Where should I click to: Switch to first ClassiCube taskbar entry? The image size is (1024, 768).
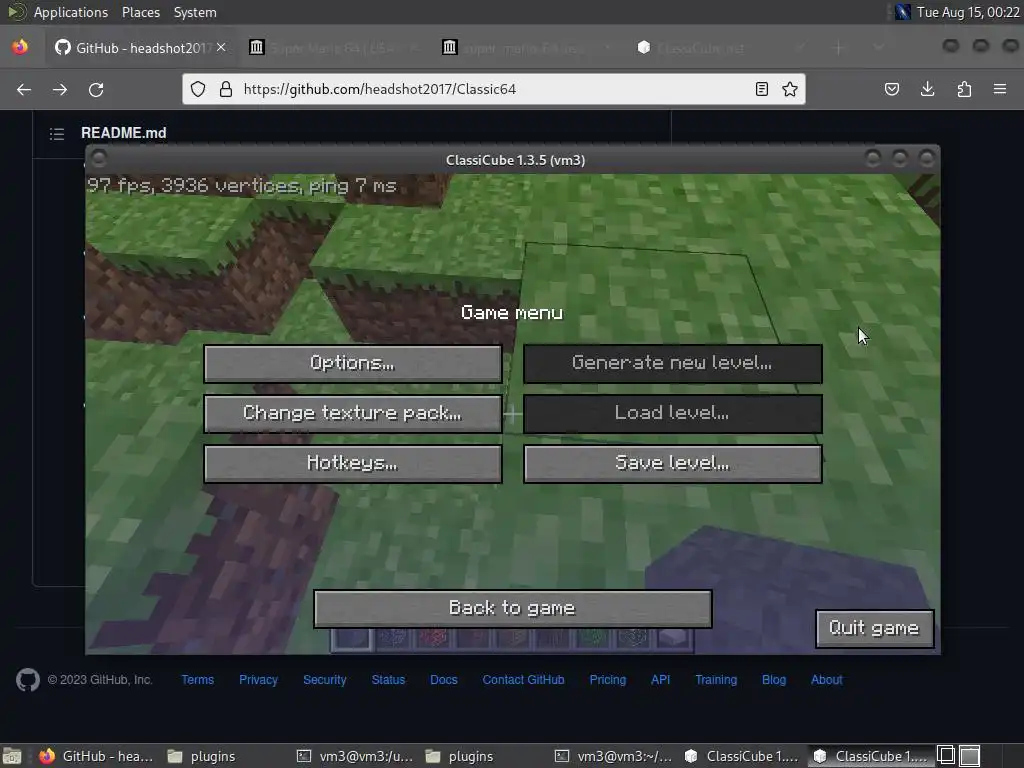coord(742,756)
